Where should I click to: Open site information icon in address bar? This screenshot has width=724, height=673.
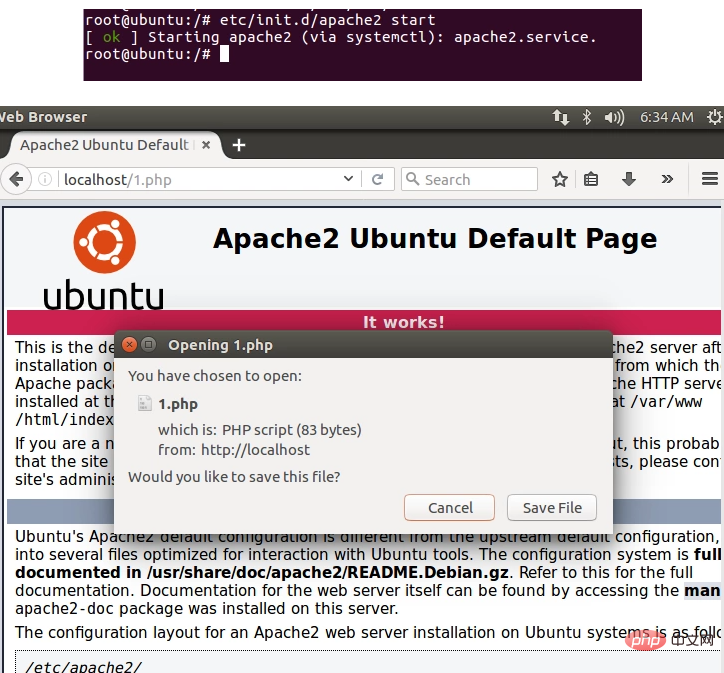45,179
